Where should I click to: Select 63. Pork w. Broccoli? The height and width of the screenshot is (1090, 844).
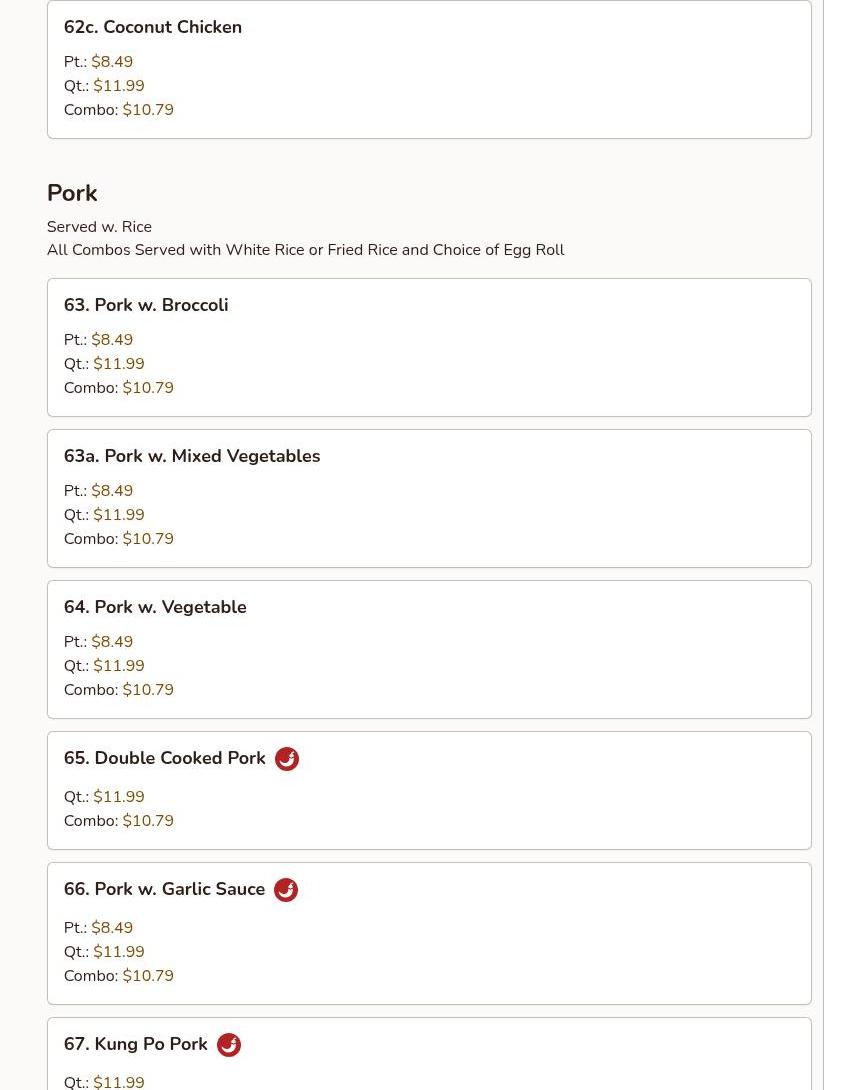tap(146, 305)
